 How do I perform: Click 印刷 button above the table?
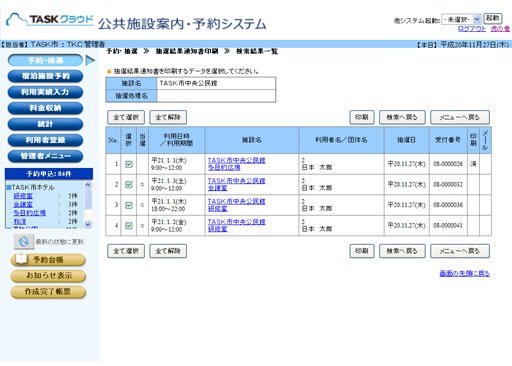click(362, 117)
